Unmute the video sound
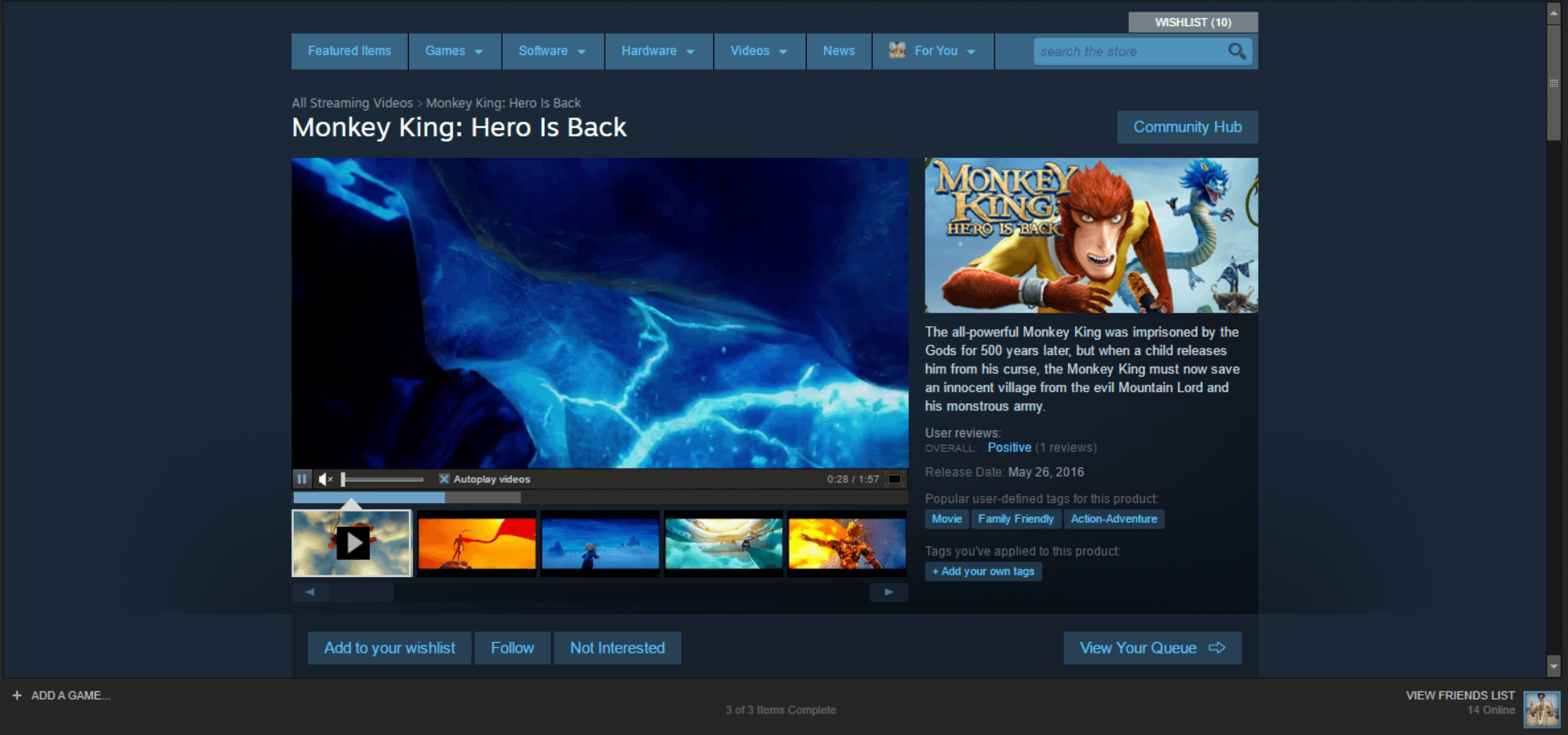The height and width of the screenshot is (735, 1568). [326, 478]
